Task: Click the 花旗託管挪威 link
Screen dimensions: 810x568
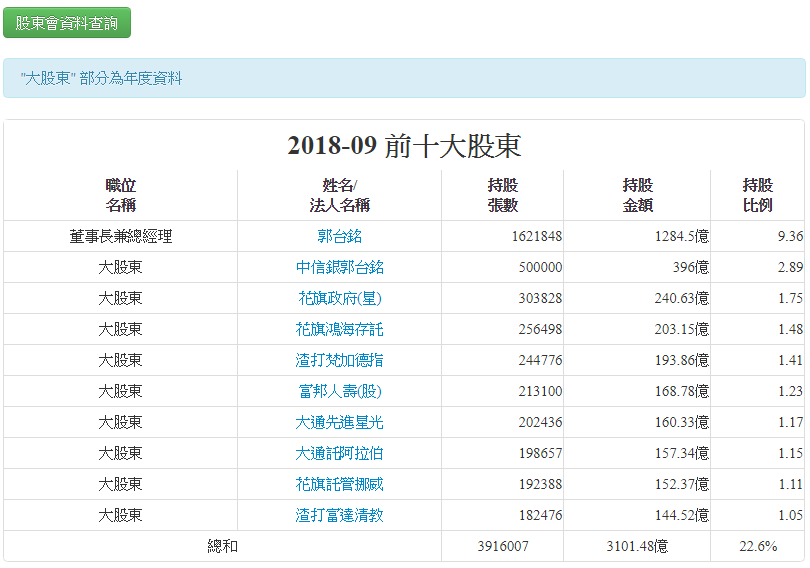Action: tap(340, 484)
